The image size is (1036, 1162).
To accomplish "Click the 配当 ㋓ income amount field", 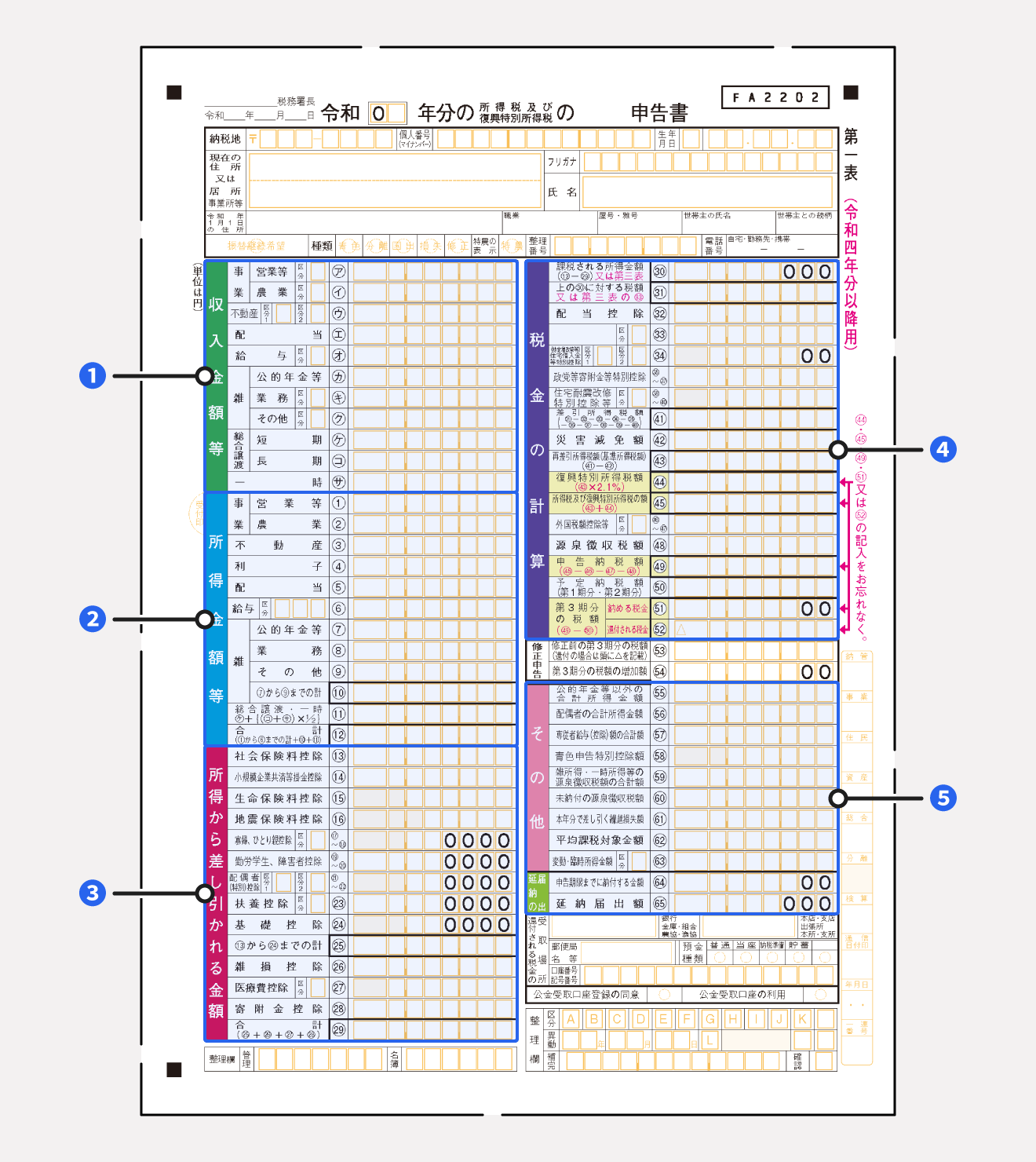I will [434, 334].
